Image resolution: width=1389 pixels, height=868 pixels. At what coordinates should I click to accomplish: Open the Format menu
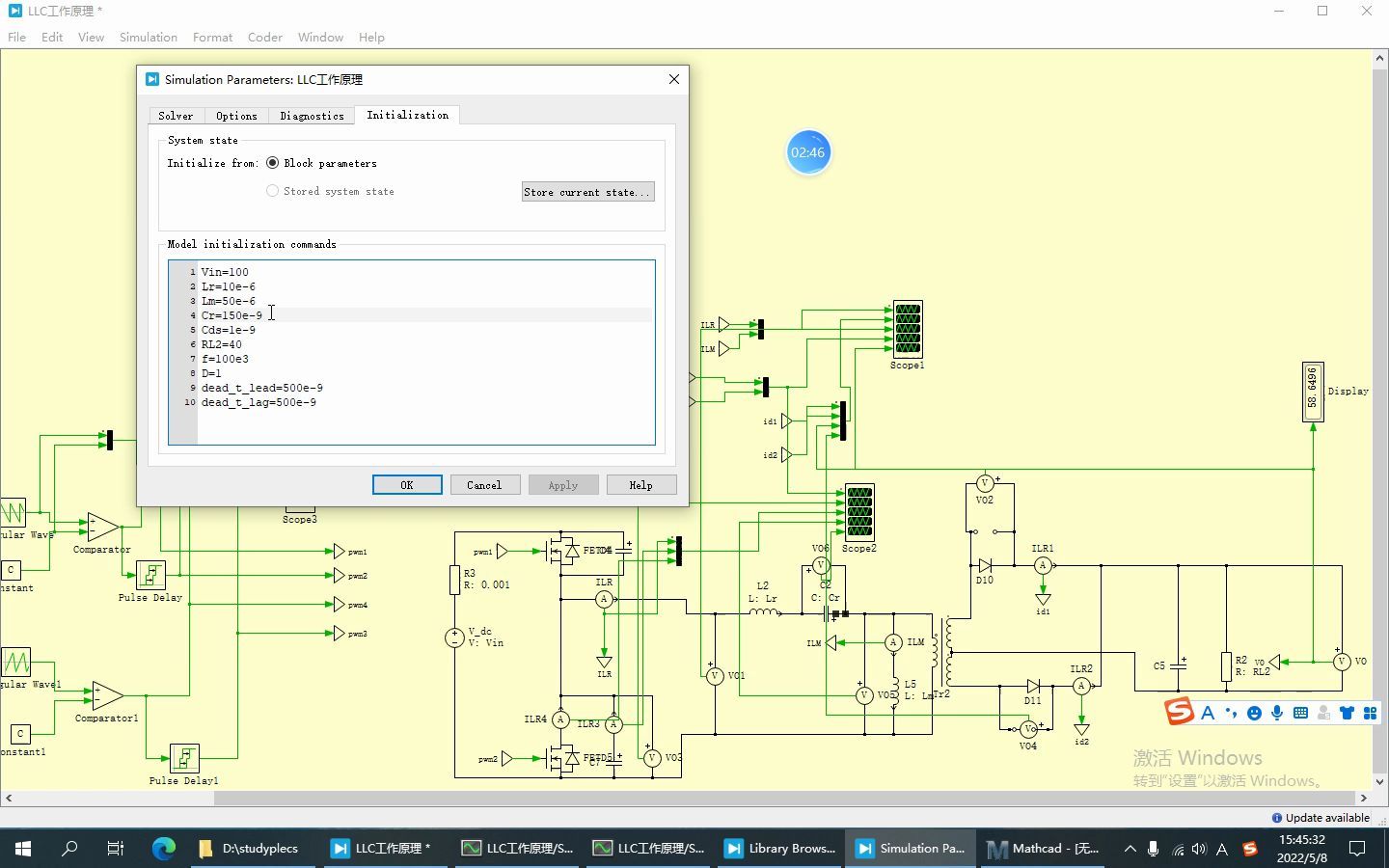(212, 38)
